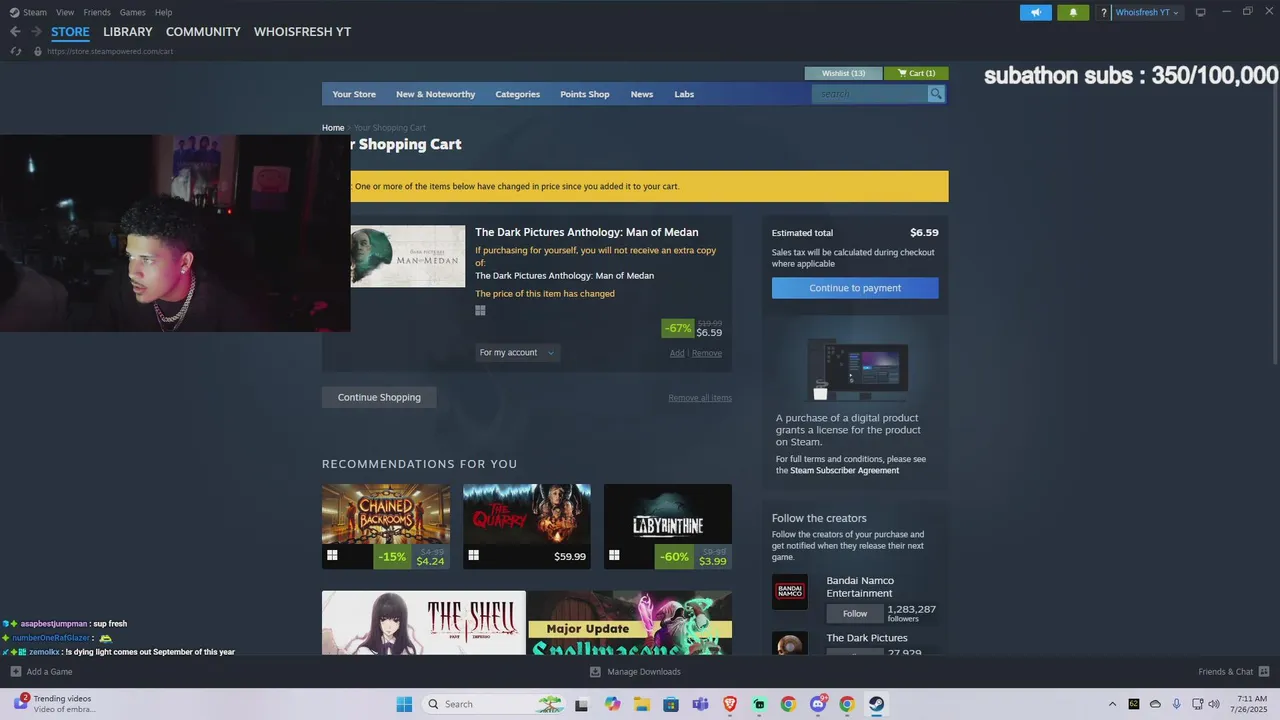The height and width of the screenshot is (720, 1280).
Task: Open the View menu
Action: click(x=65, y=12)
